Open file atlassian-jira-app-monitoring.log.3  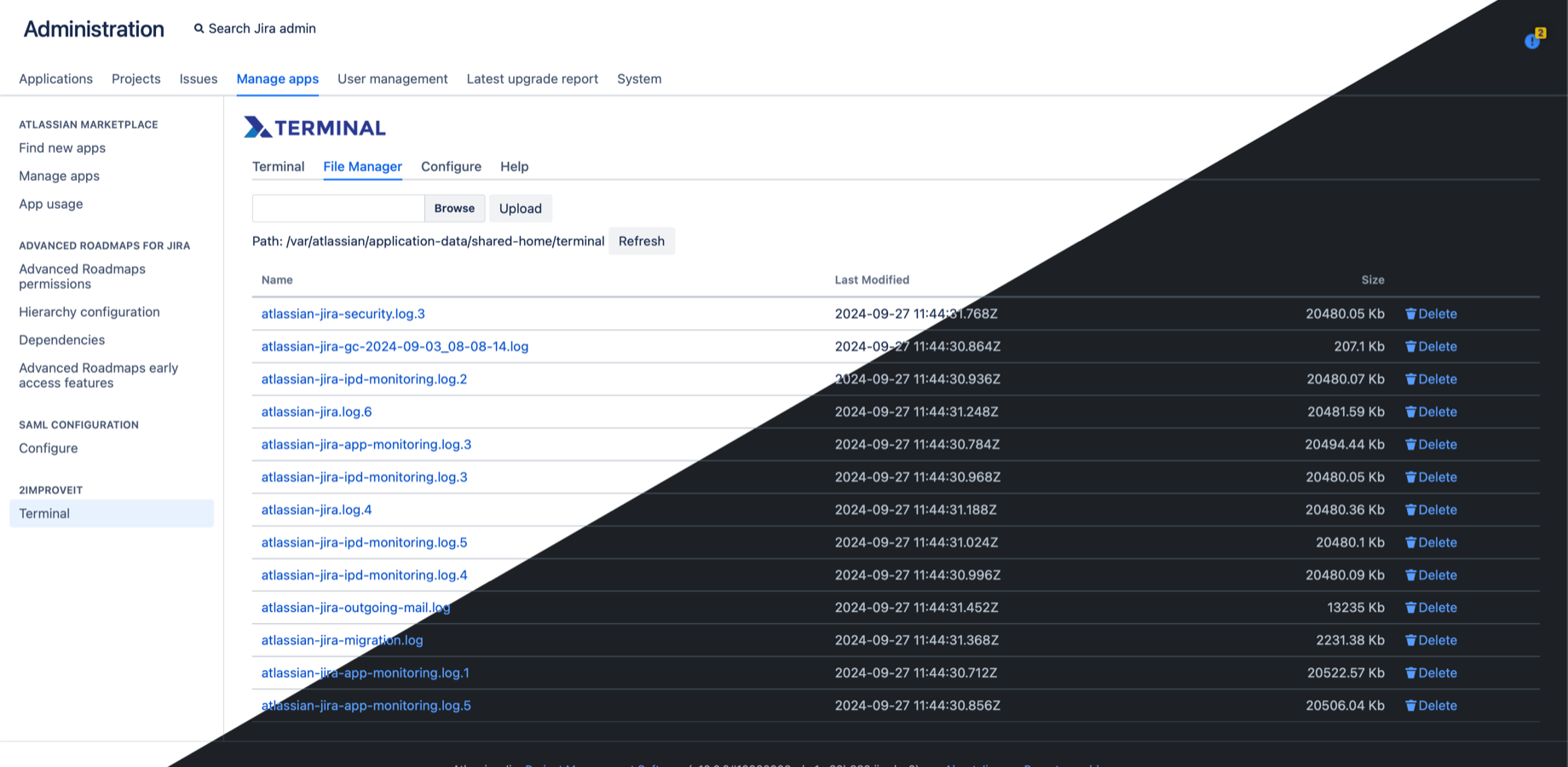366,444
